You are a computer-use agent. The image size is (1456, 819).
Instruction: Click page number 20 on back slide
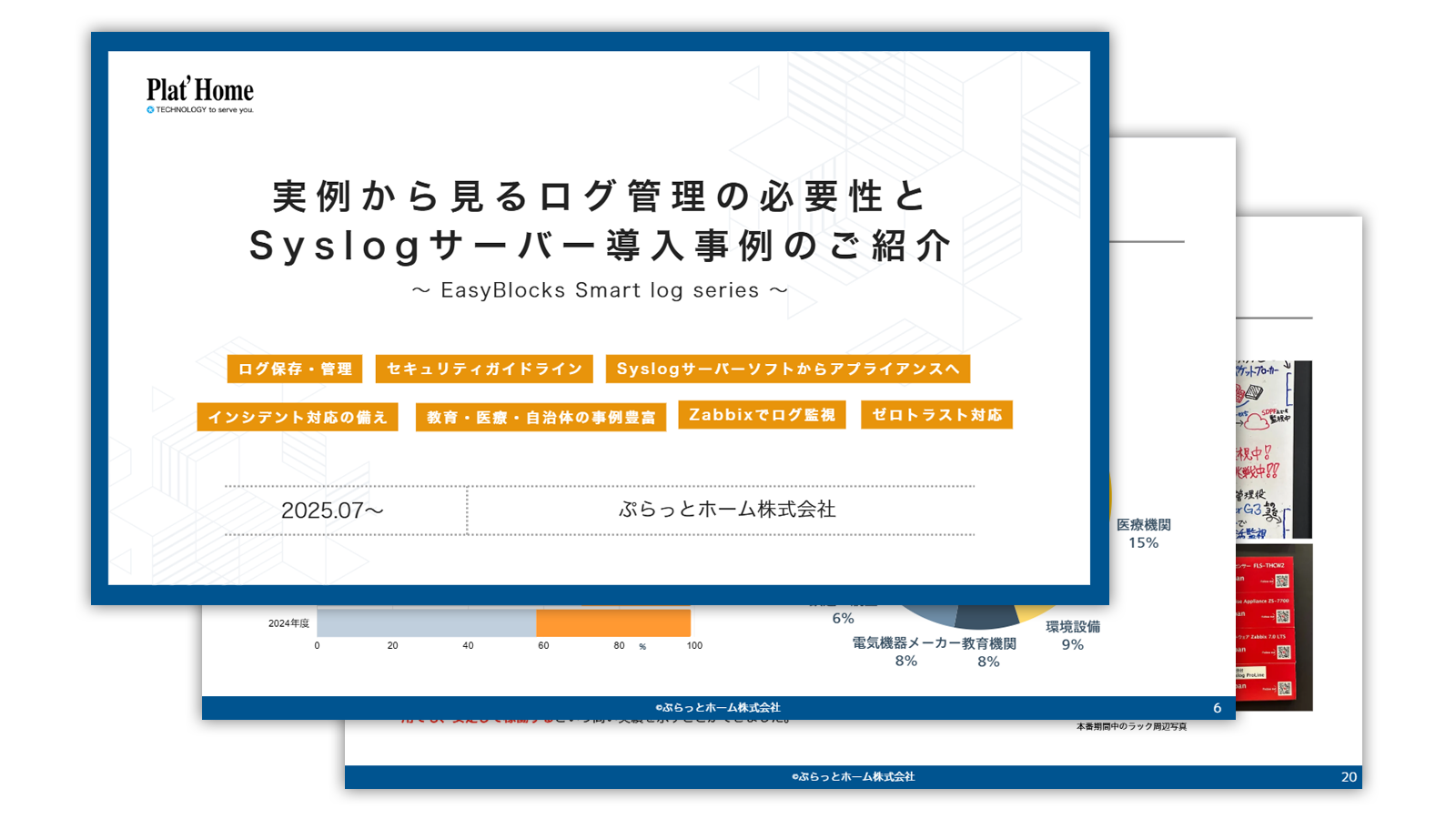(x=1349, y=777)
